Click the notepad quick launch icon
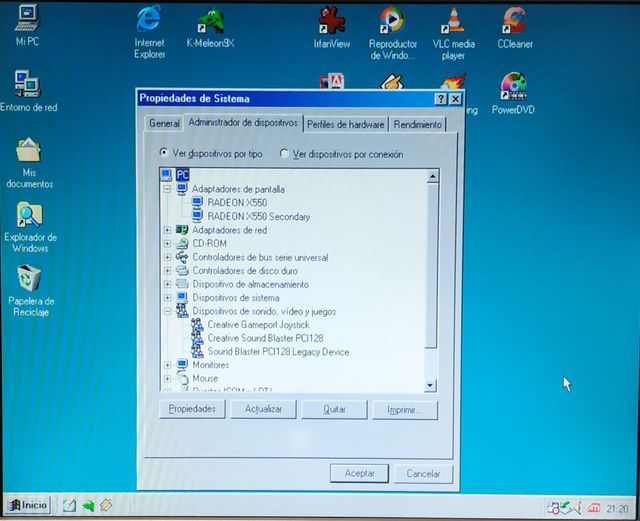The height and width of the screenshot is (521, 640). click(69, 506)
